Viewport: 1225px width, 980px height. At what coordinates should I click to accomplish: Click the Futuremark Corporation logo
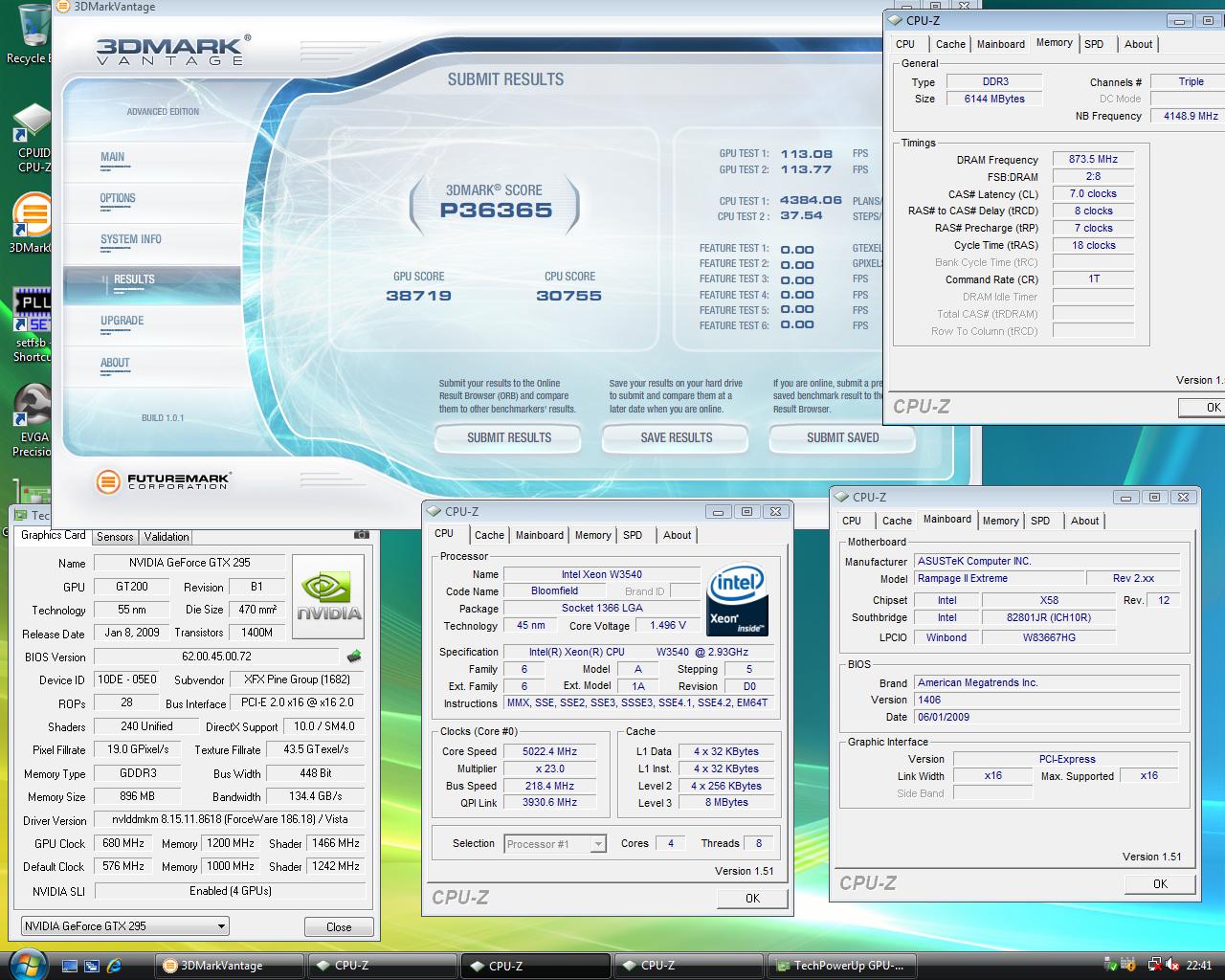pos(164,481)
